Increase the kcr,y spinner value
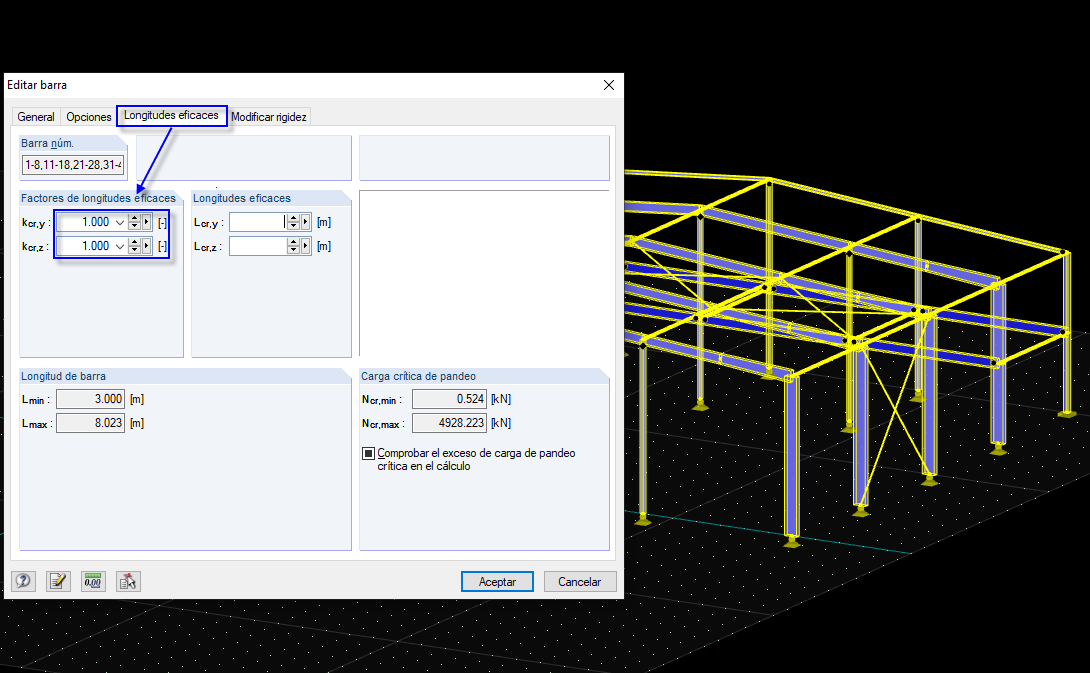Viewport: 1090px width, 673px height. (135, 218)
